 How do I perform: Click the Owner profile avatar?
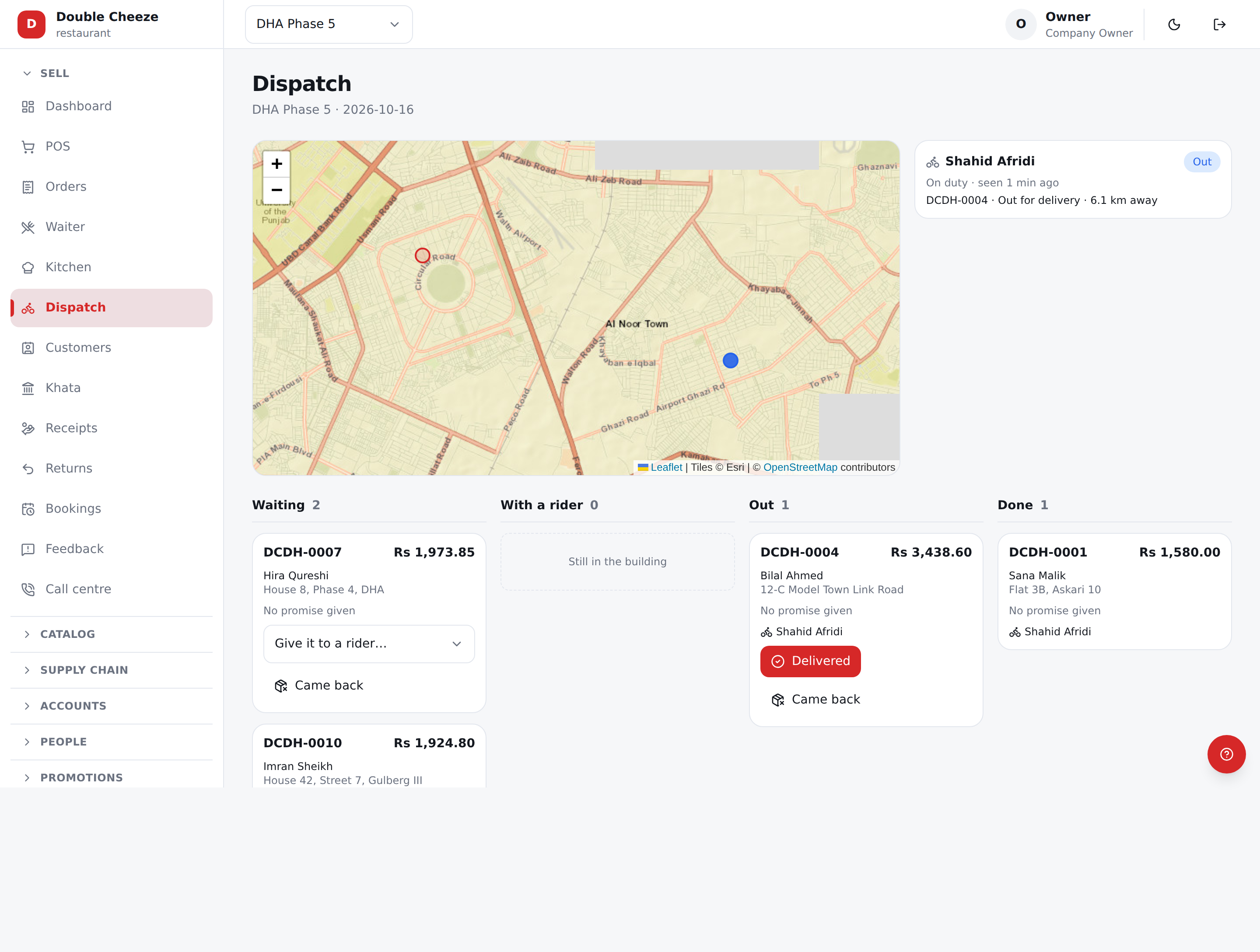(x=1020, y=24)
